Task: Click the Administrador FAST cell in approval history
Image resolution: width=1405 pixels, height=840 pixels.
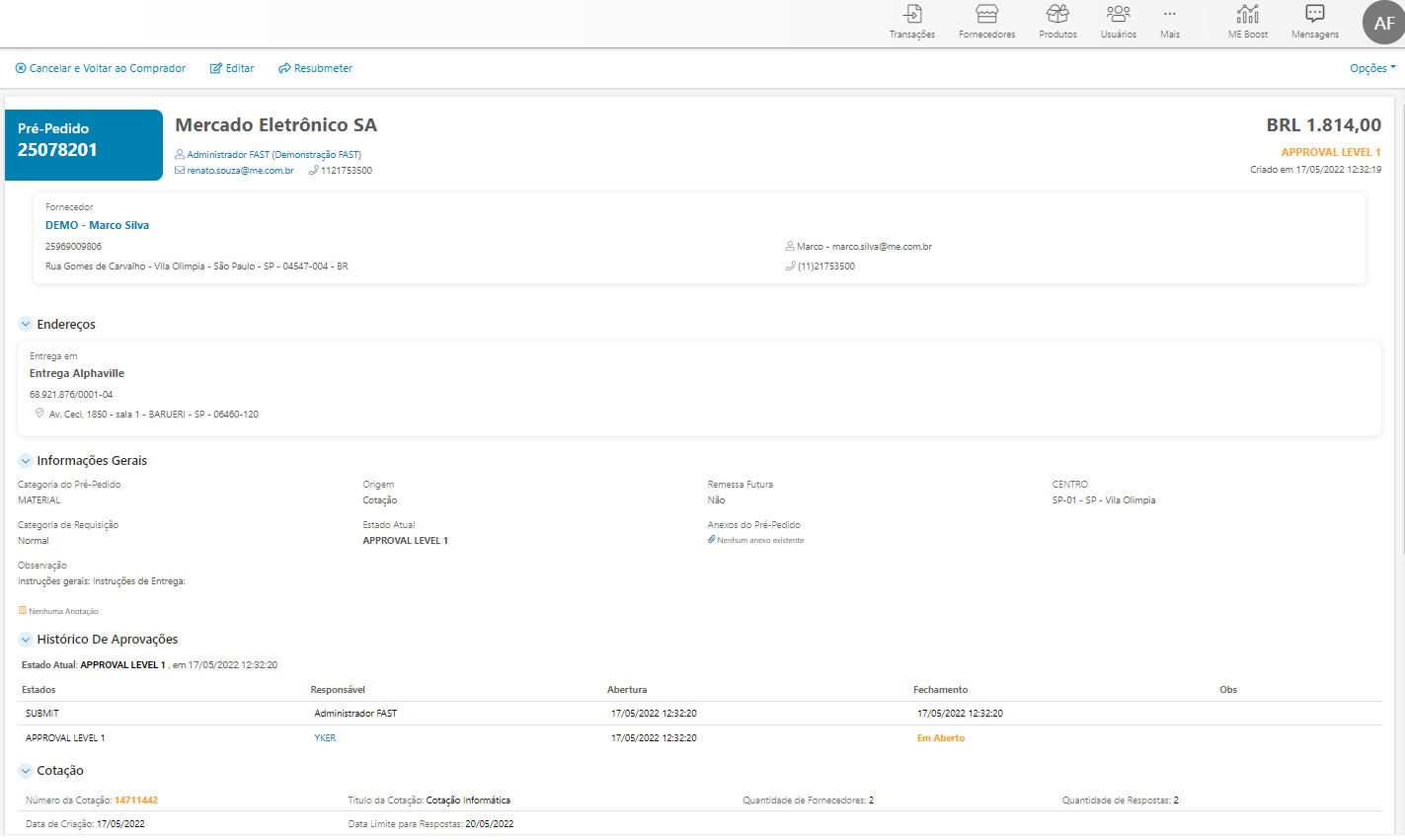Action: 355,714
